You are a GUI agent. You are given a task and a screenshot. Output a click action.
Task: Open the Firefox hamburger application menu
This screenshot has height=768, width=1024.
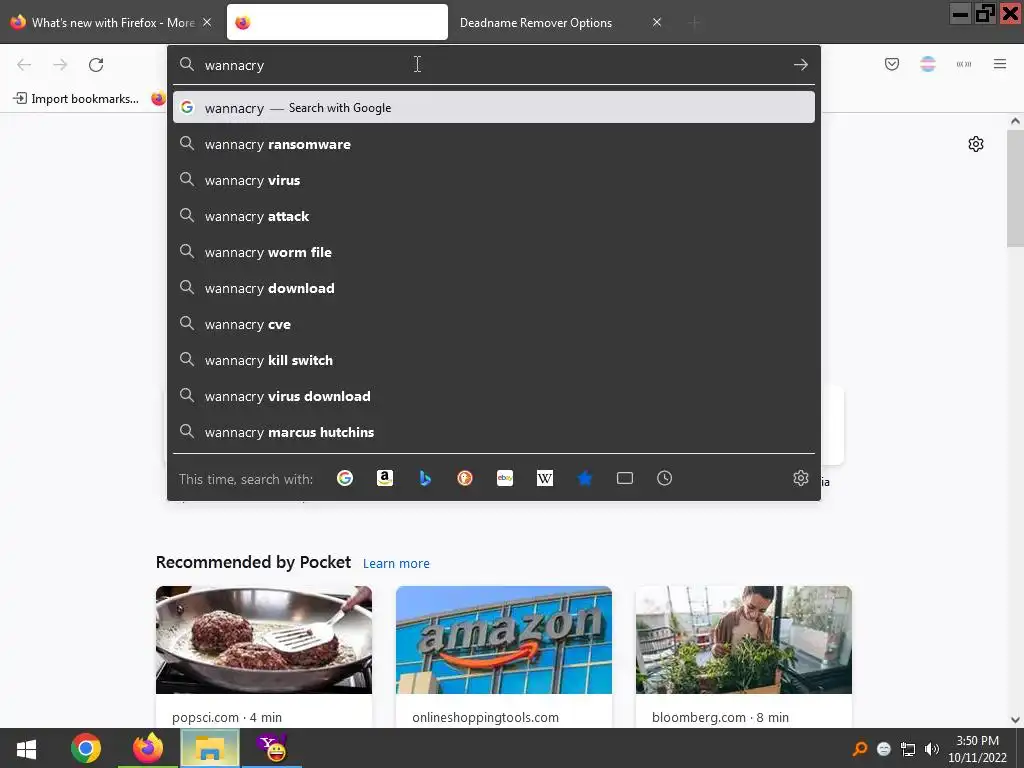(x=999, y=64)
